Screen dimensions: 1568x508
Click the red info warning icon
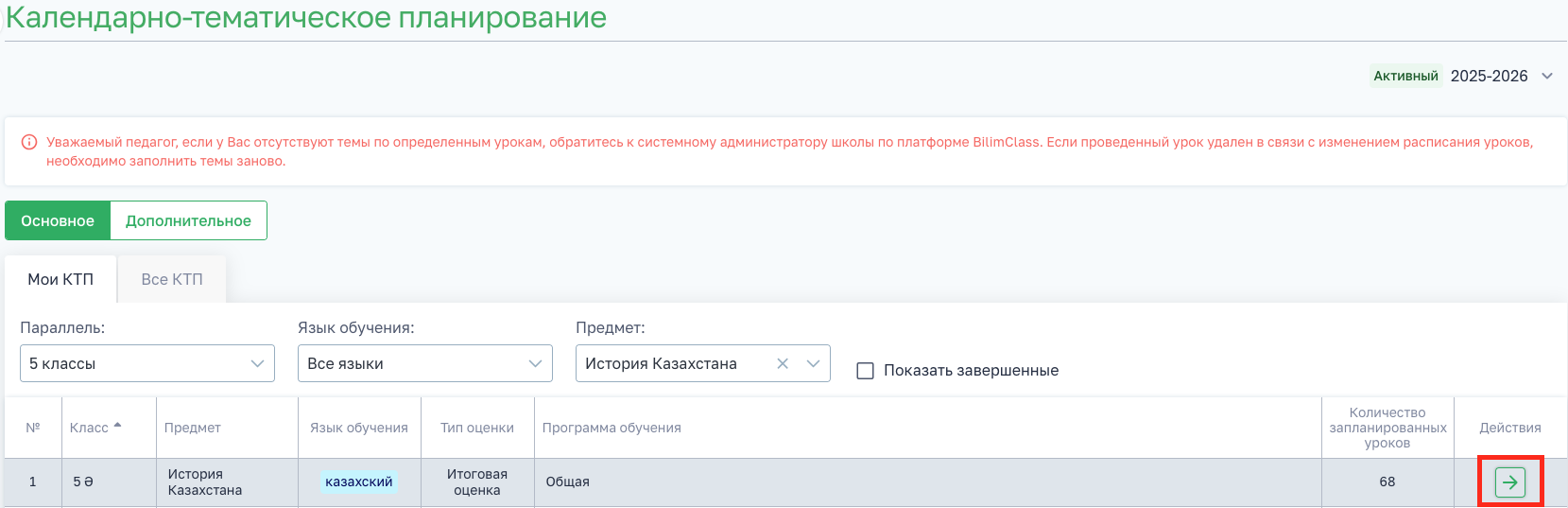click(29, 143)
